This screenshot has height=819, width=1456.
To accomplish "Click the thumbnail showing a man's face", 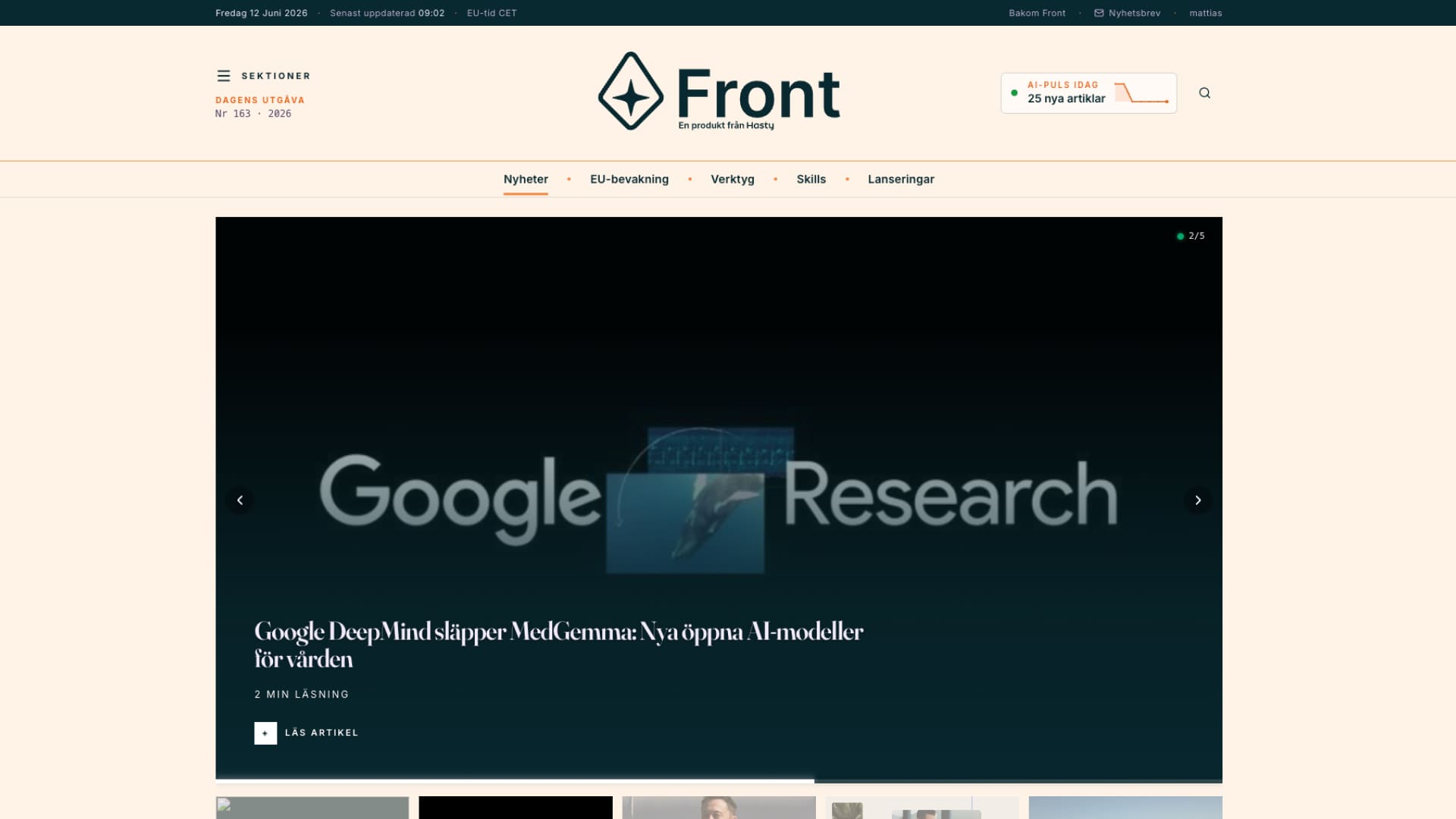I will (719, 807).
